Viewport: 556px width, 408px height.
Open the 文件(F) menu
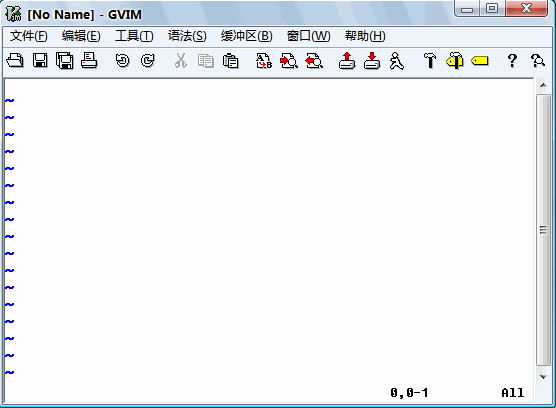(x=29, y=36)
